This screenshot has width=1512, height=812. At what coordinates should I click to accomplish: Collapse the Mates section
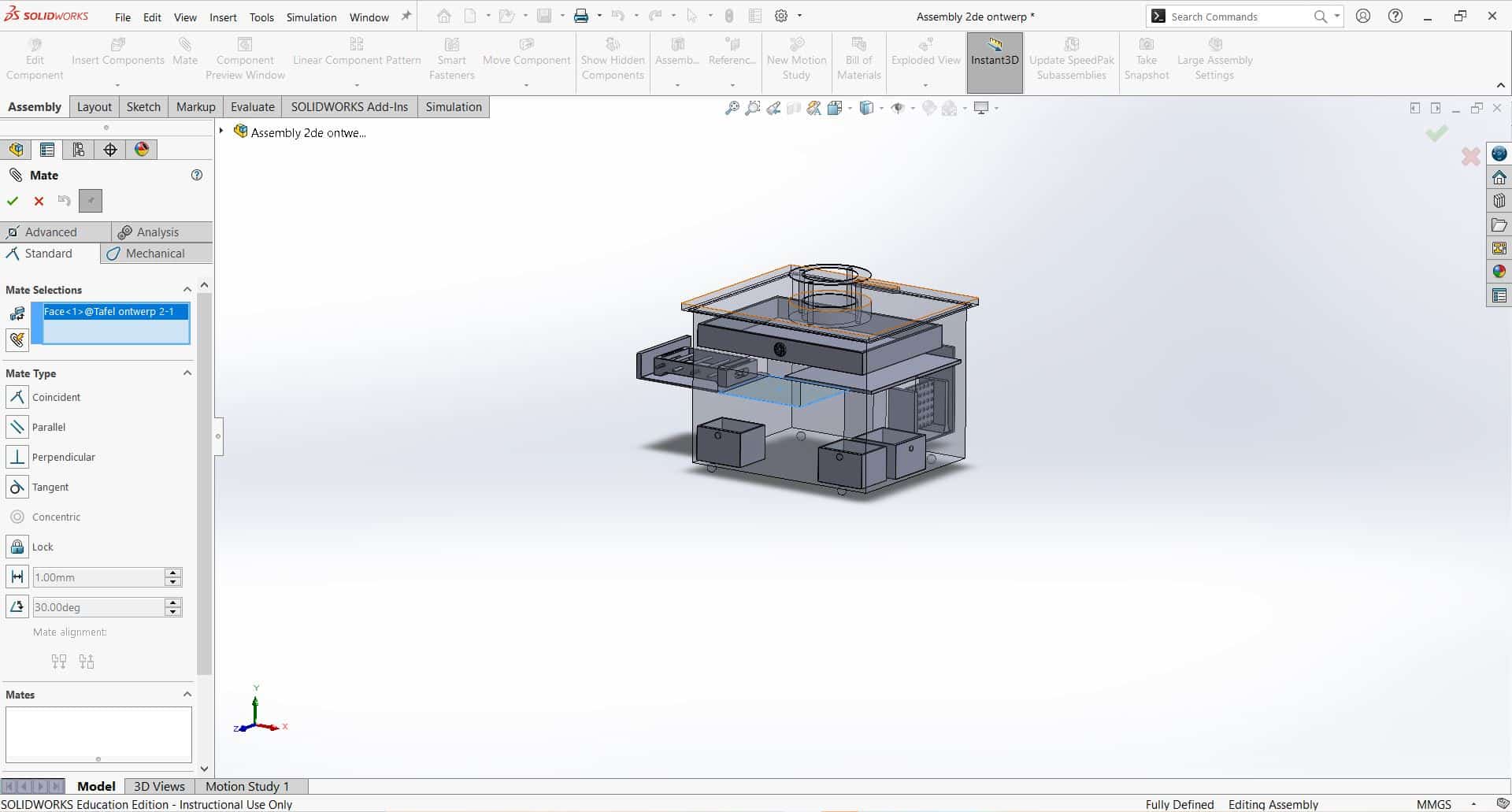click(x=187, y=695)
